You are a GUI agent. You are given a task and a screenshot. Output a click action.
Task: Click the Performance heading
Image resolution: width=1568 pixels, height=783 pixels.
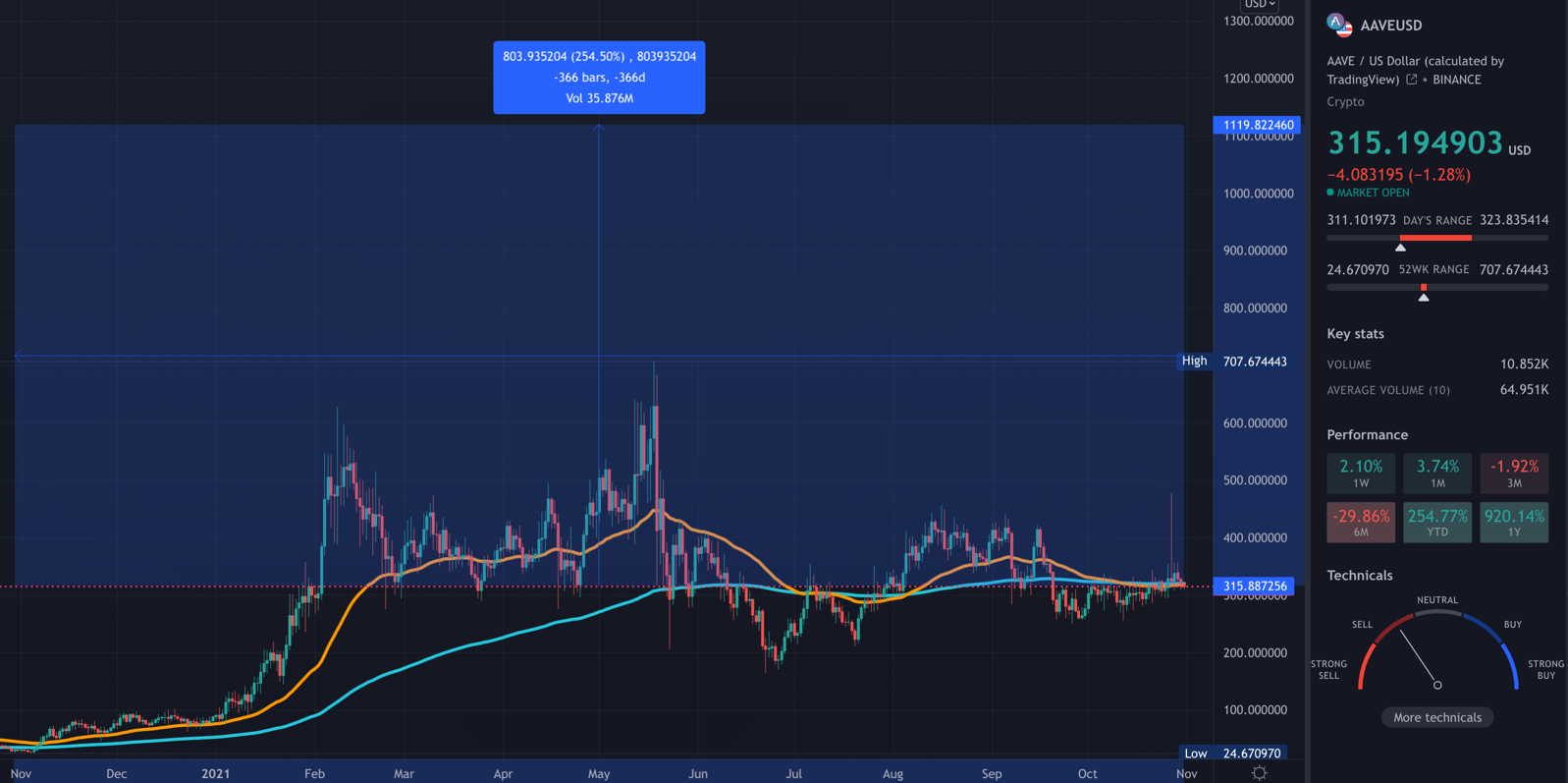pyautogui.click(x=1367, y=435)
